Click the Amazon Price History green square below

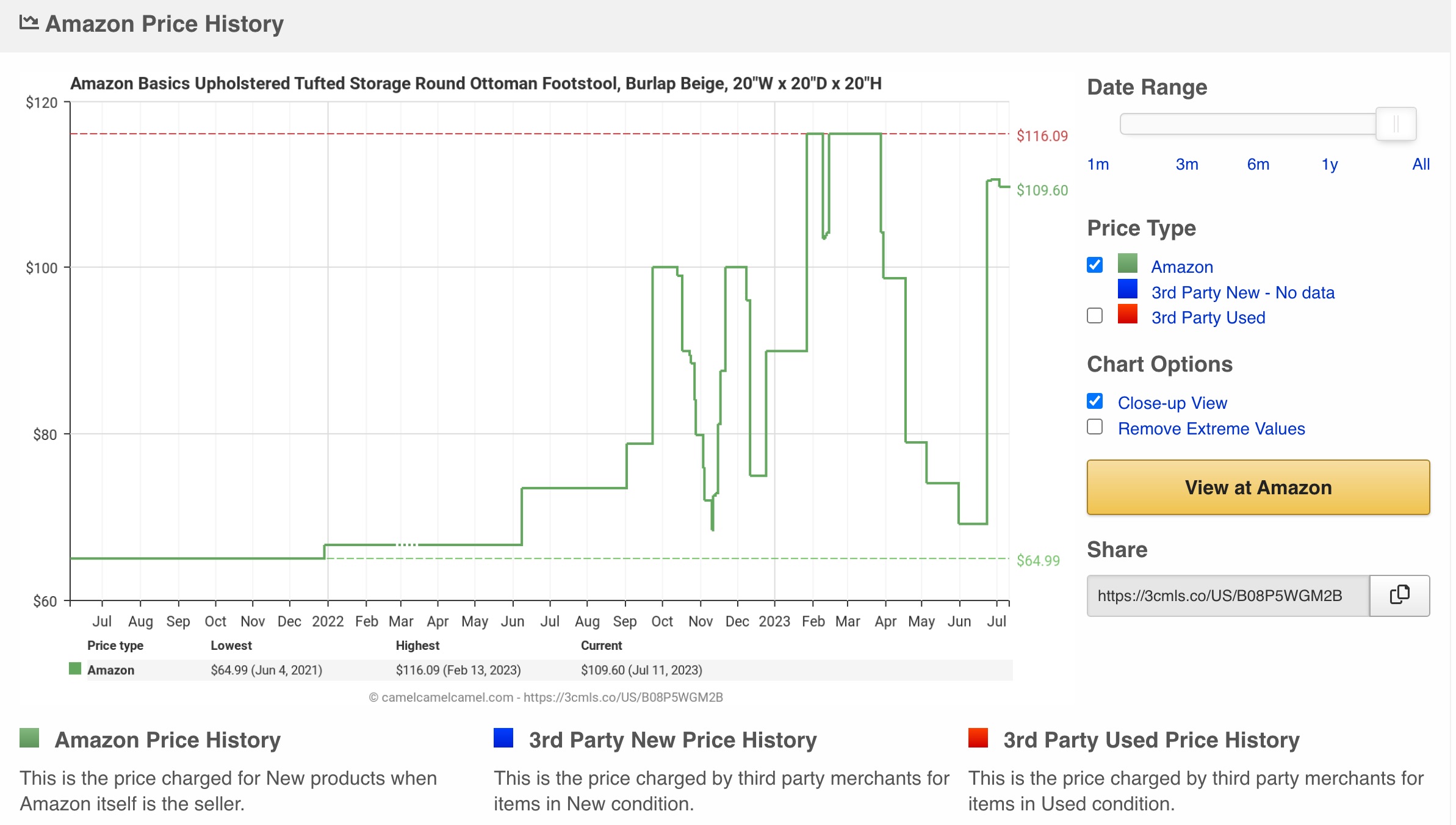click(x=29, y=737)
